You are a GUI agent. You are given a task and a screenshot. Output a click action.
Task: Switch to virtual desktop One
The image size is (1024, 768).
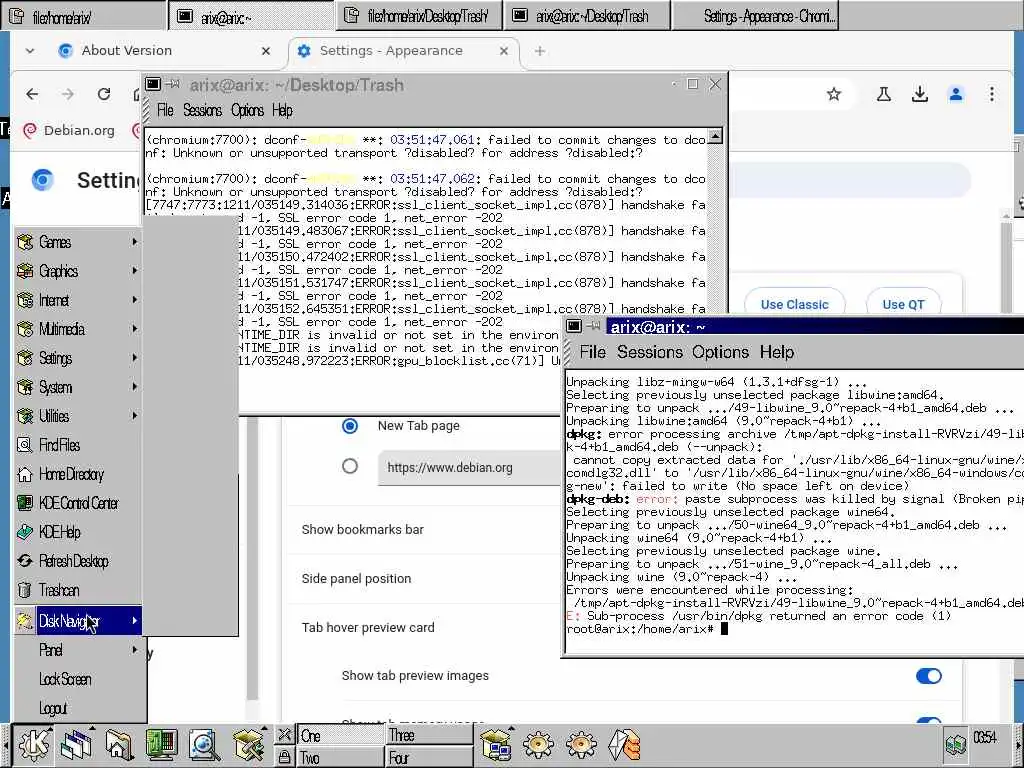(340, 735)
